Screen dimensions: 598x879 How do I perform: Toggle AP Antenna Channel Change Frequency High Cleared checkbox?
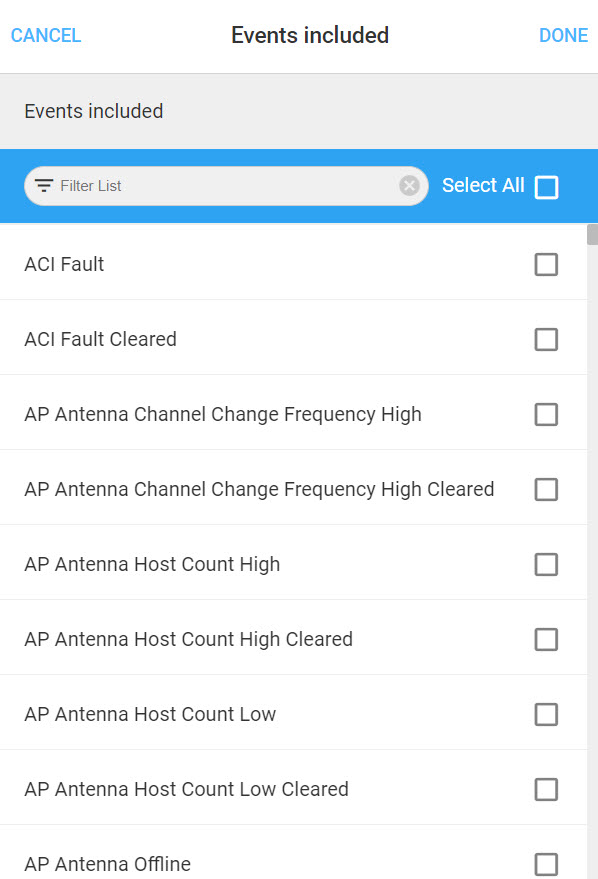point(546,489)
